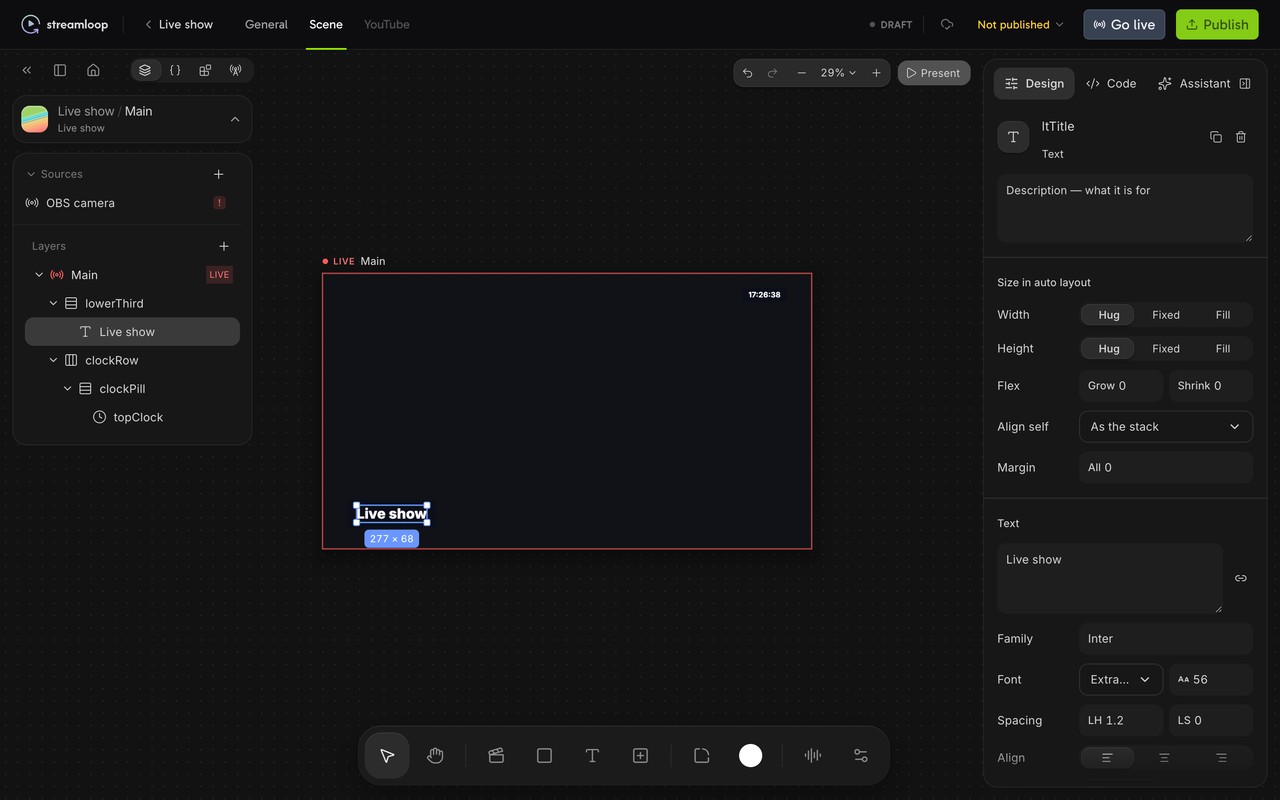
Task: Open the Assistant tab
Action: tap(1194, 84)
